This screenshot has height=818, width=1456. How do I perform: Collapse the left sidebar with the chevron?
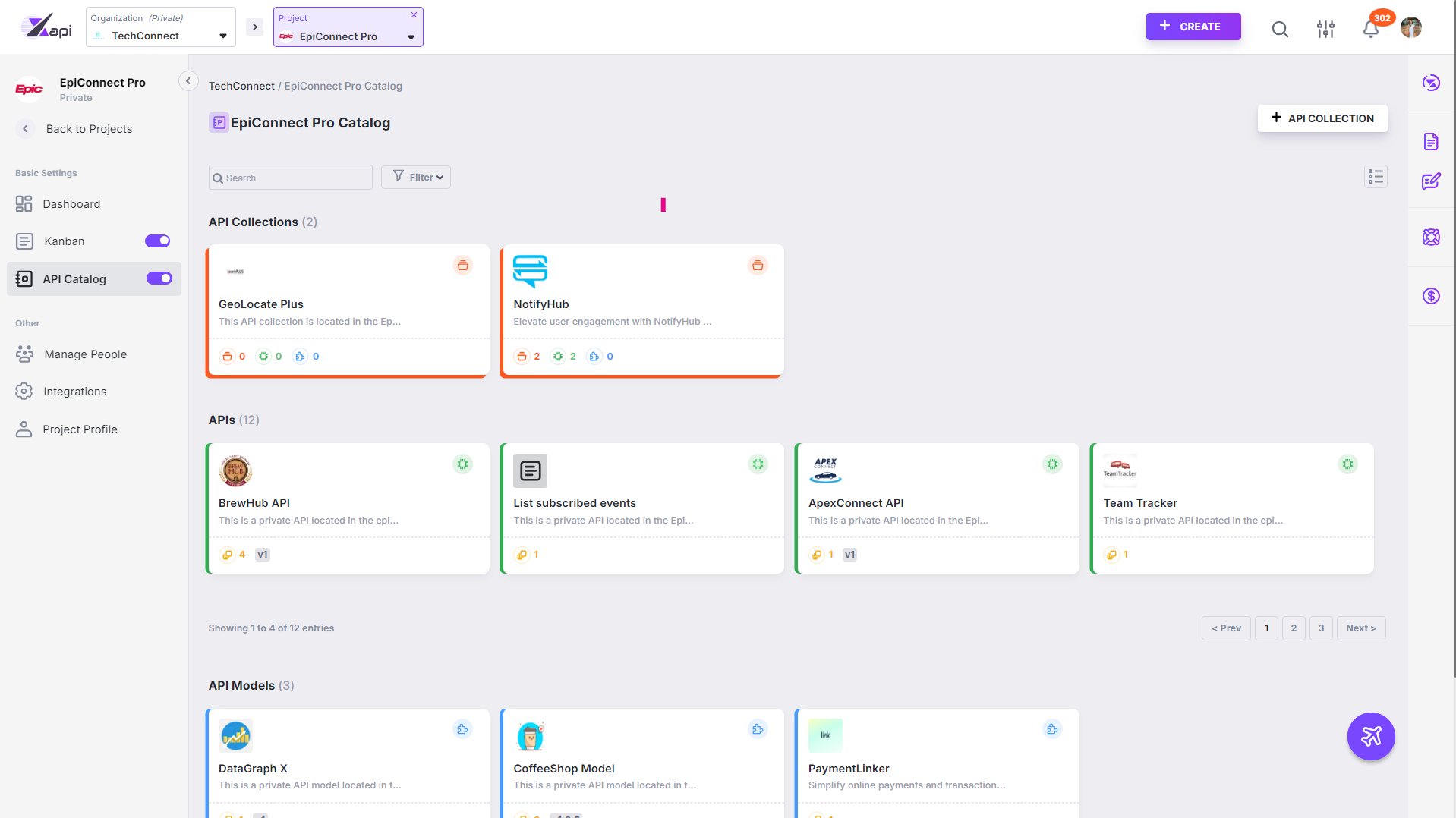pyautogui.click(x=188, y=81)
